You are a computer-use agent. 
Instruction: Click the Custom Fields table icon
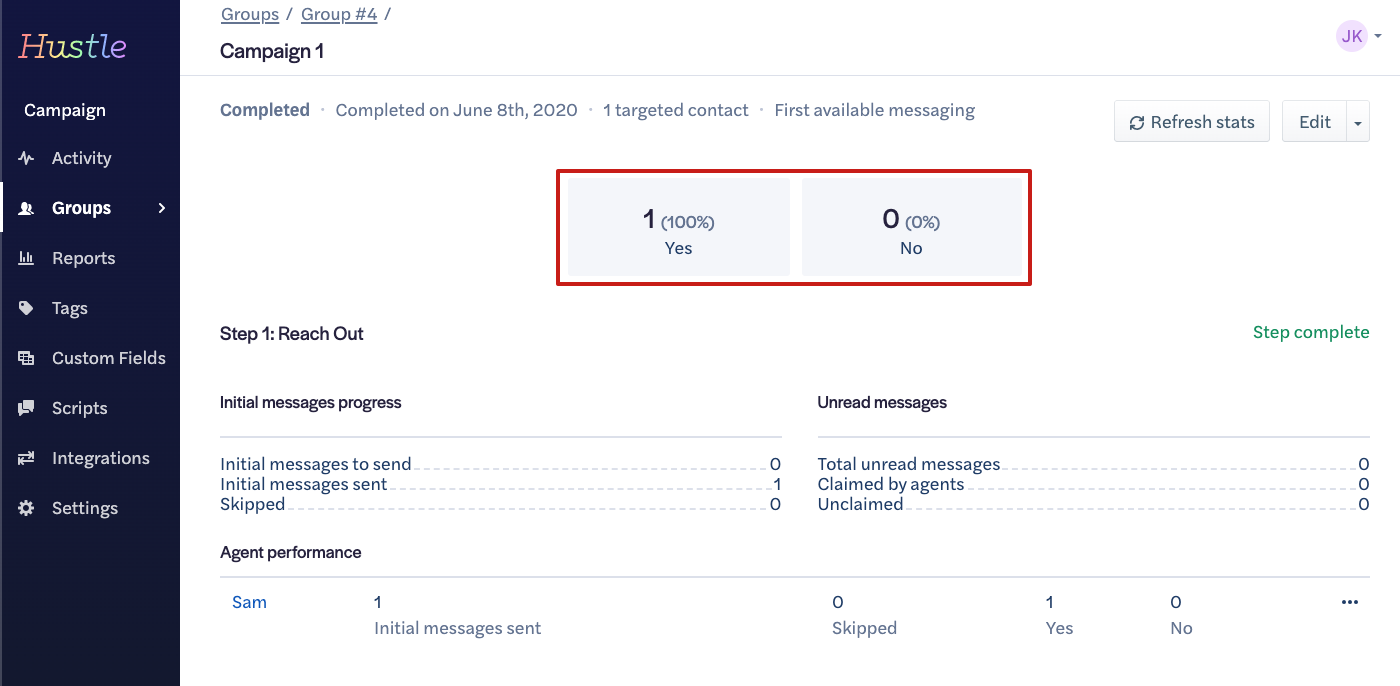pyautogui.click(x=27, y=358)
